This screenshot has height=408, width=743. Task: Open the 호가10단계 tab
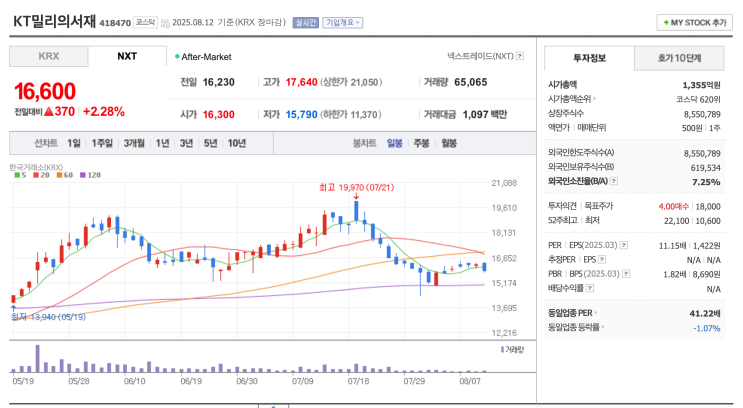tap(679, 58)
